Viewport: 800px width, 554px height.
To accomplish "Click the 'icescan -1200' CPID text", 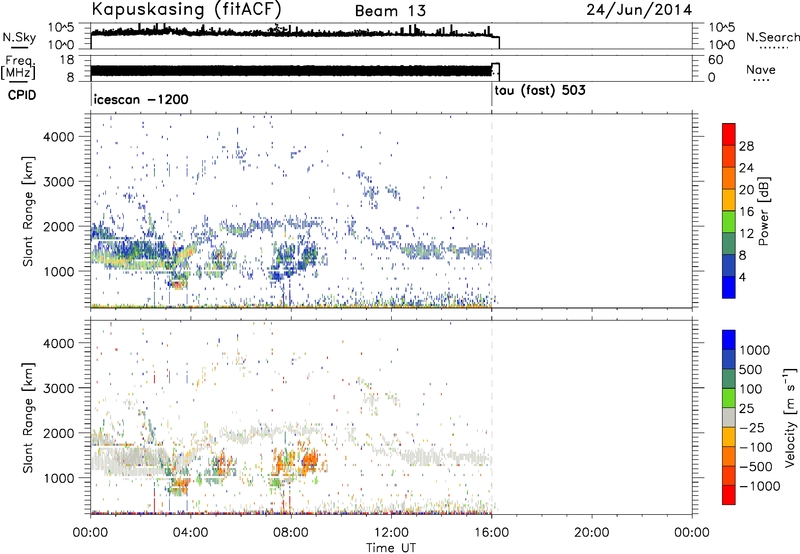I will point(141,99).
